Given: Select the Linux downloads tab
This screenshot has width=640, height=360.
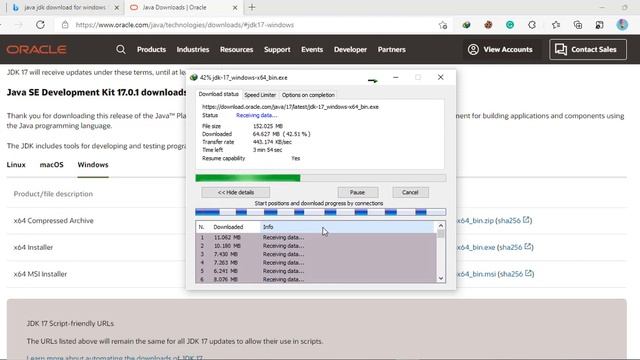Looking at the screenshot, I should coord(16,164).
